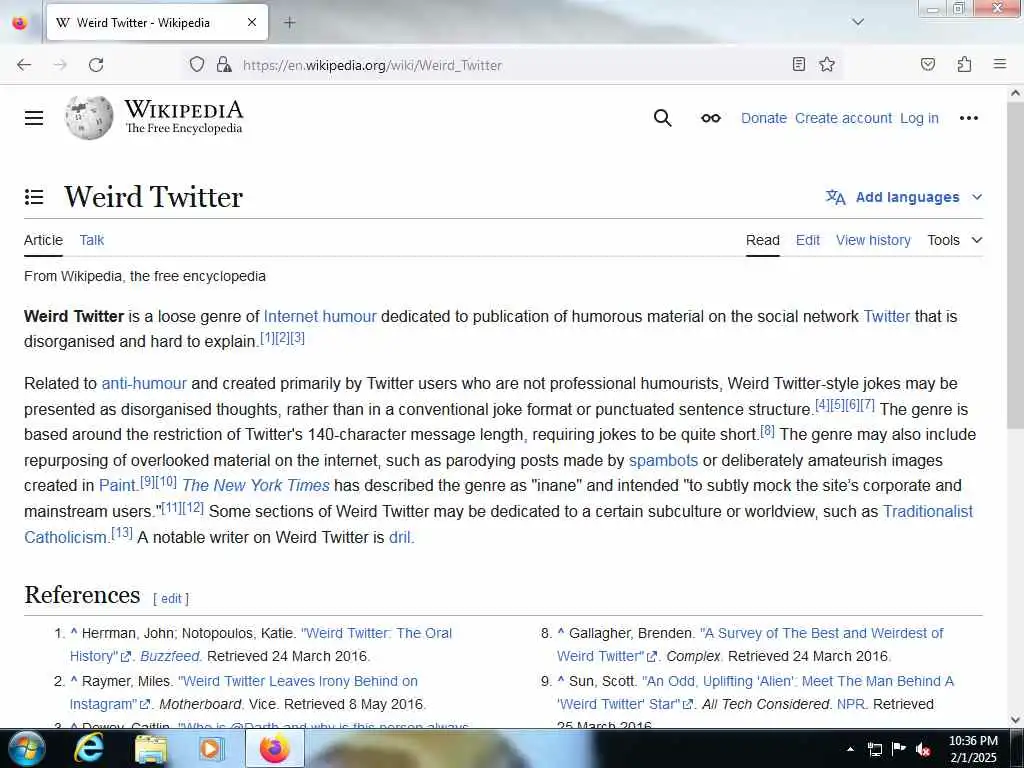Open a new tab with plus
1024x768 pixels.
289,22
